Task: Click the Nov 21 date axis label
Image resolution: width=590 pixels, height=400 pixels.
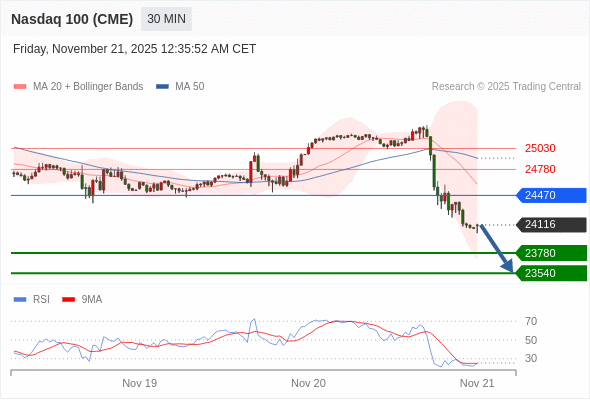Action: point(477,383)
